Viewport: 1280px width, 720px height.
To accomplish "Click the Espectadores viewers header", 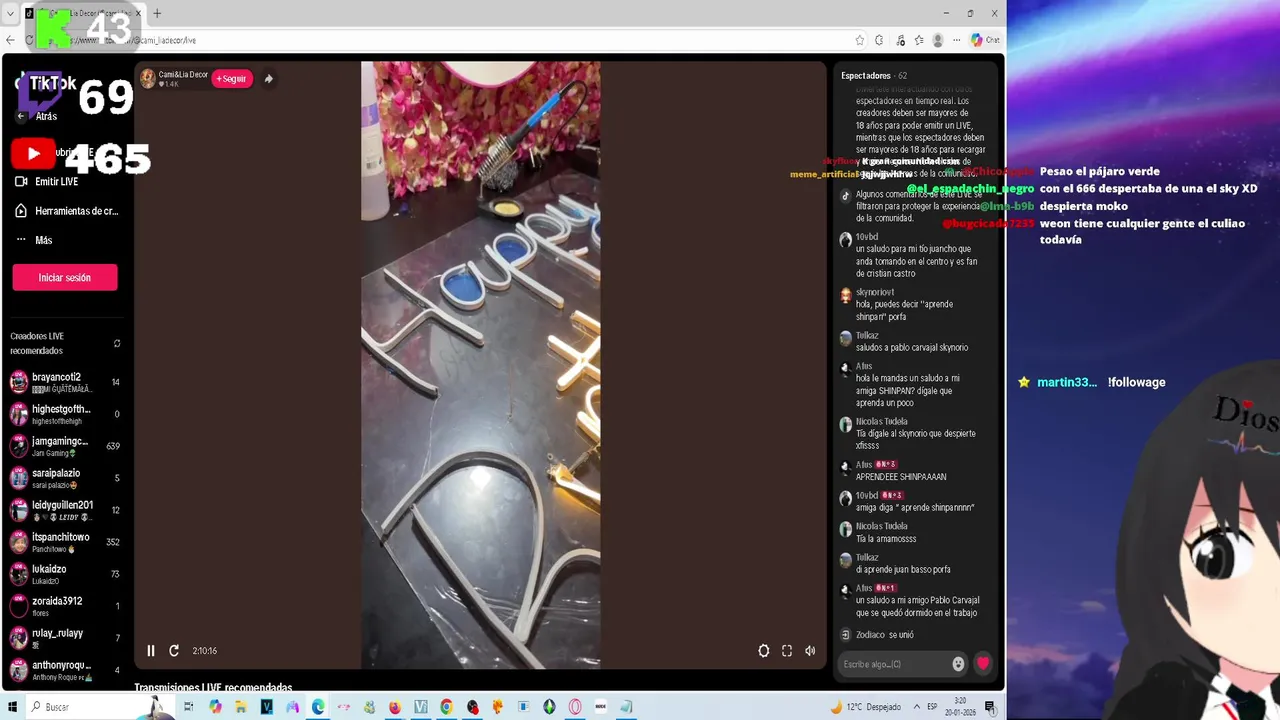I will tap(874, 76).
